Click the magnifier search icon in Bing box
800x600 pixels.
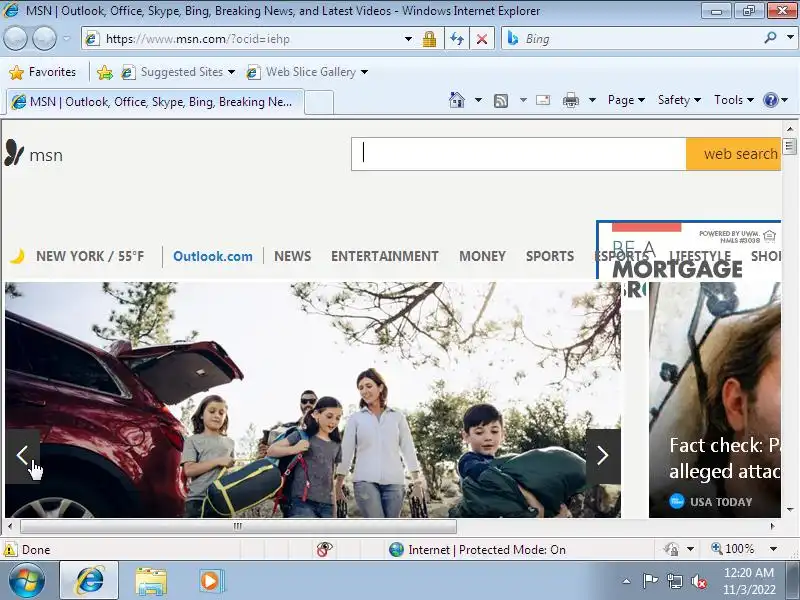(770, 38)
